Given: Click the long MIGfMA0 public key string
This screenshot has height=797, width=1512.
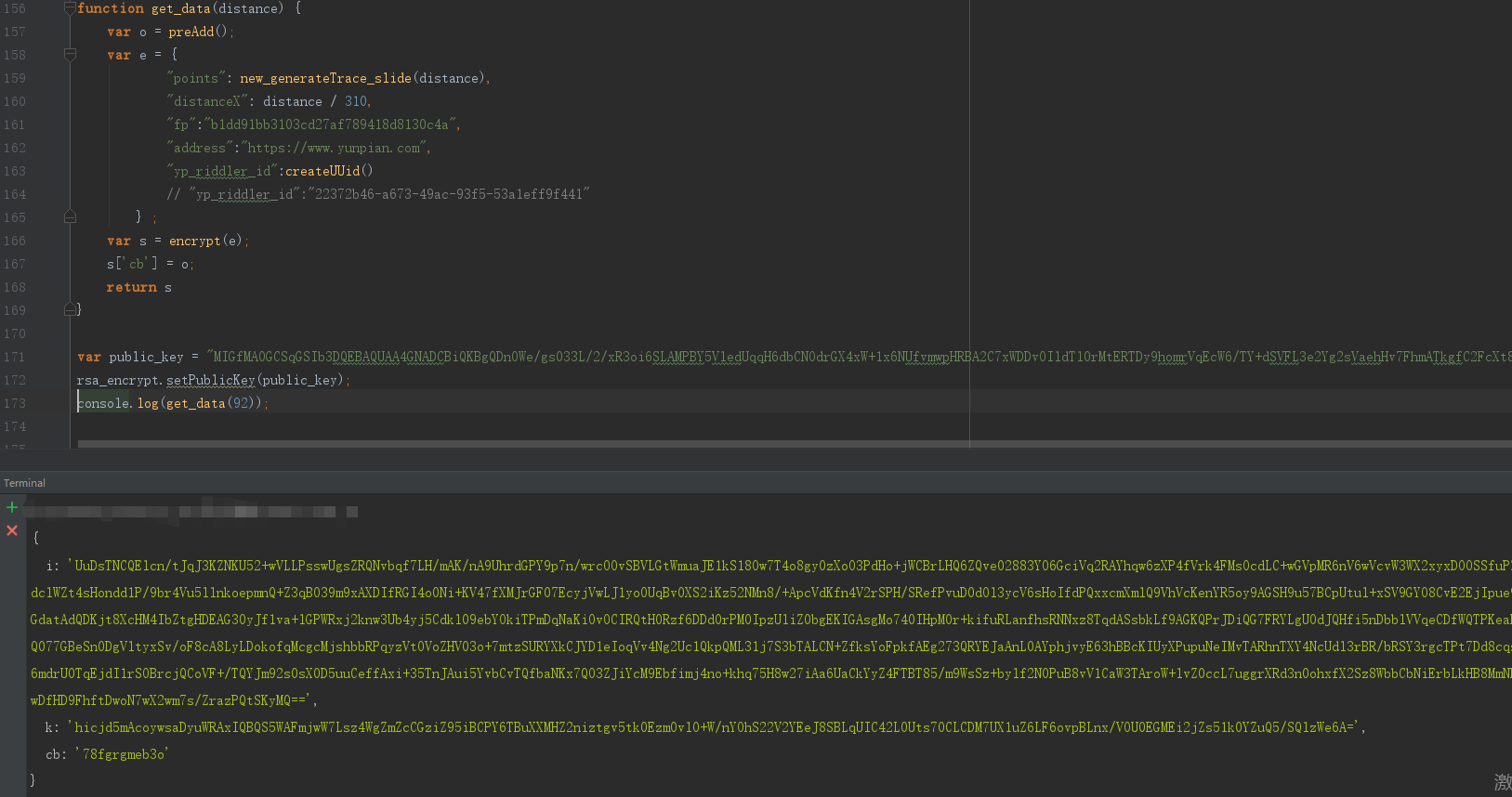Looking at the screenshot, I should pyautogui.click(x=860, y=357).
